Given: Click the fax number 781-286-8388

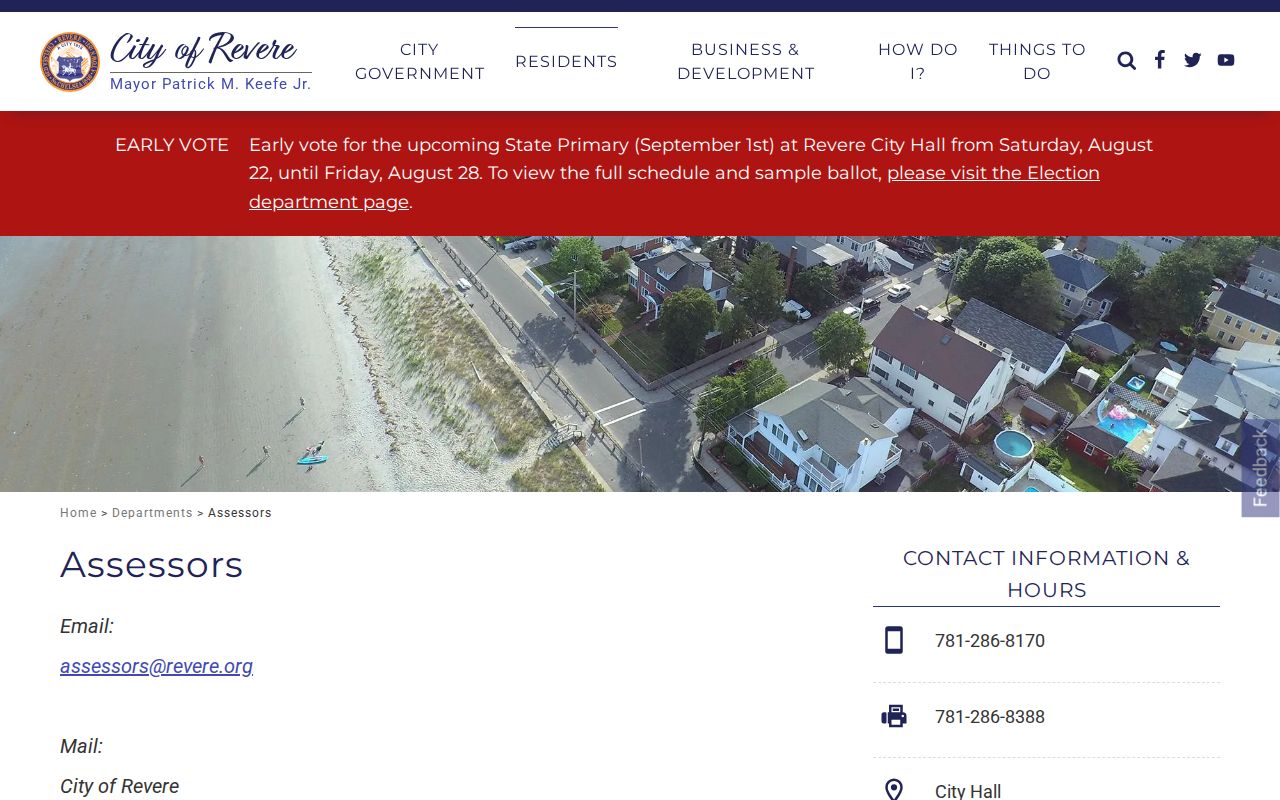Looking at the screenshot, I should click(x=990, y=717).
